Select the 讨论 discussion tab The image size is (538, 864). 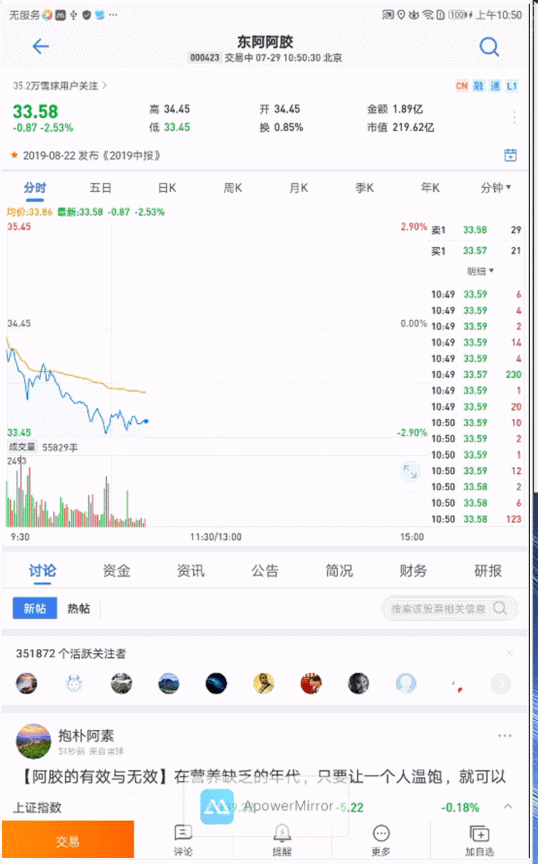pyautogui.click(x=42, y=571)
